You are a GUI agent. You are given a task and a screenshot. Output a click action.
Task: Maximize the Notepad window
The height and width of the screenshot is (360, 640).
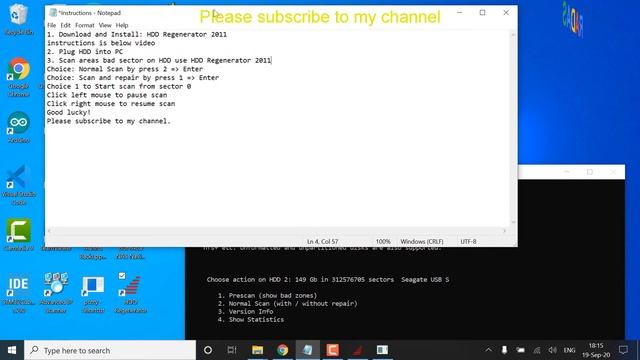(x=482, y=13)
